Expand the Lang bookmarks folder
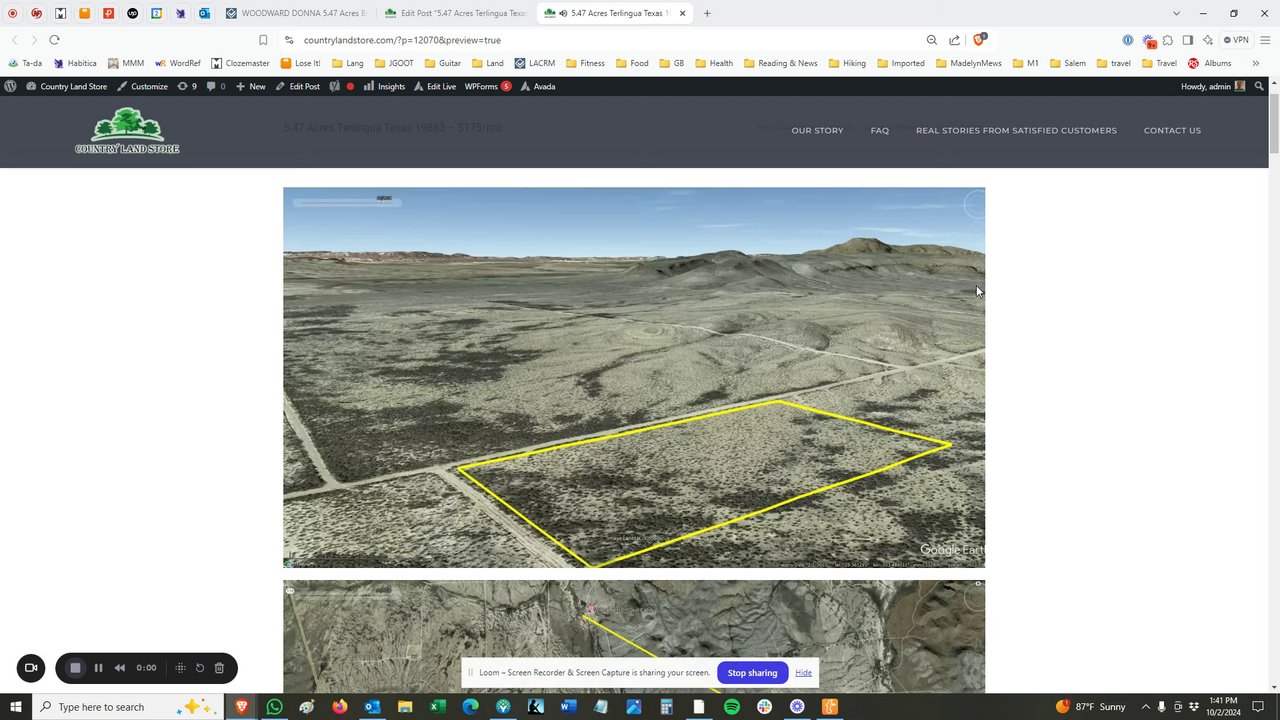 coord(346,63)
